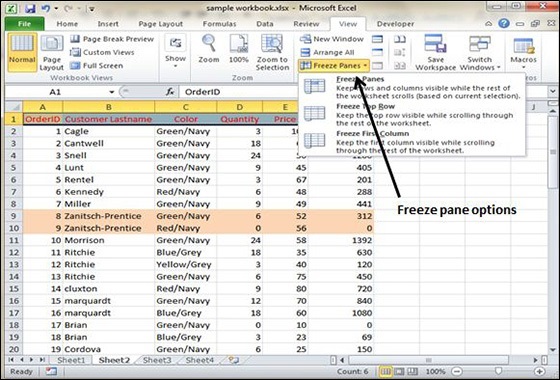Switch to Page Layout view in status bar

coord(399,371)
